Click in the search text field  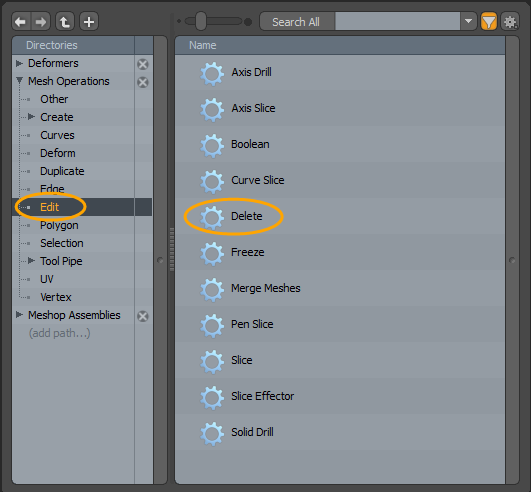coord(398,21)
